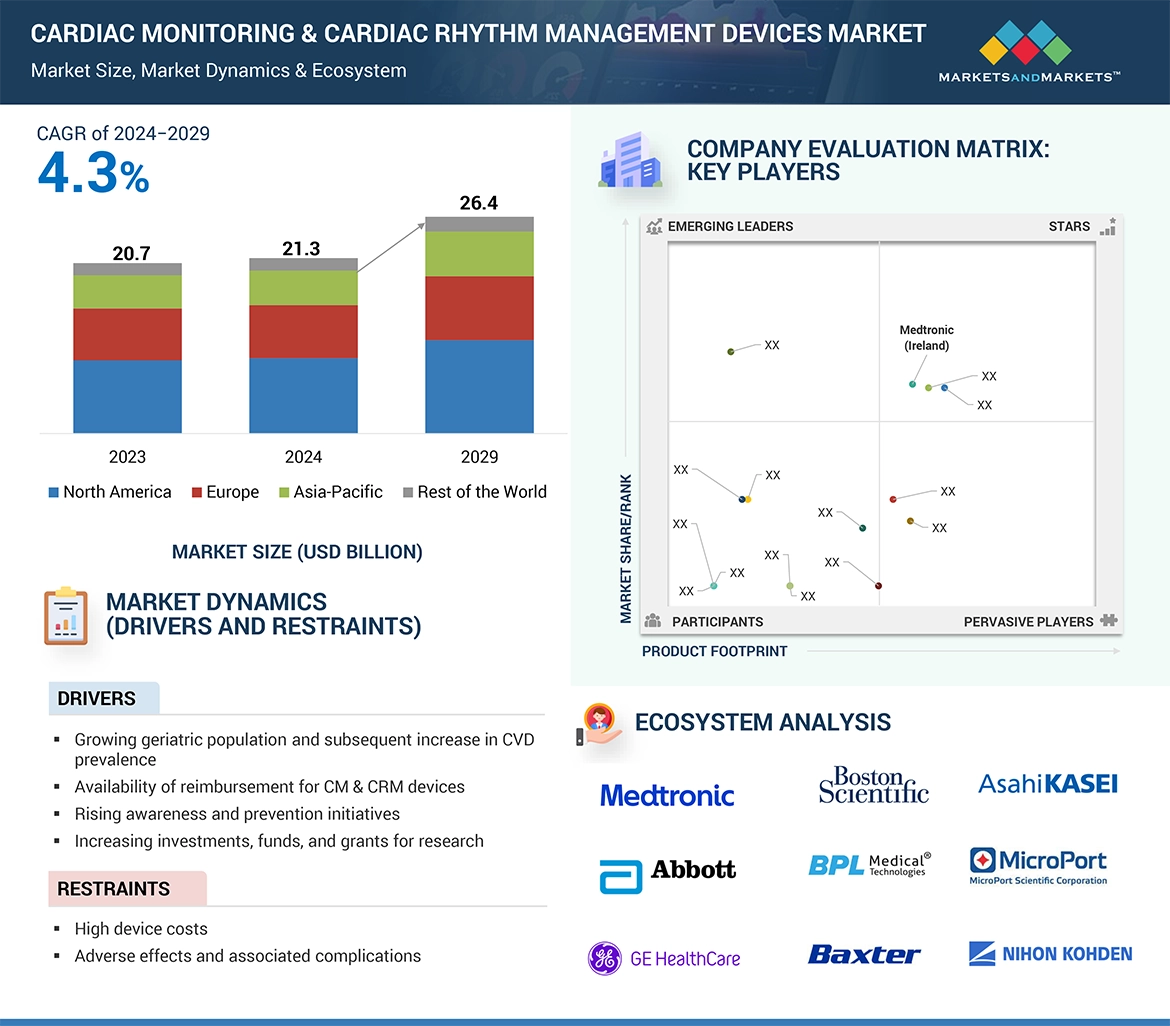Select the MicroPort cross emblem icon
Image resolution: width=1170 pixels, height=1026 pixels.
point(984,860)
